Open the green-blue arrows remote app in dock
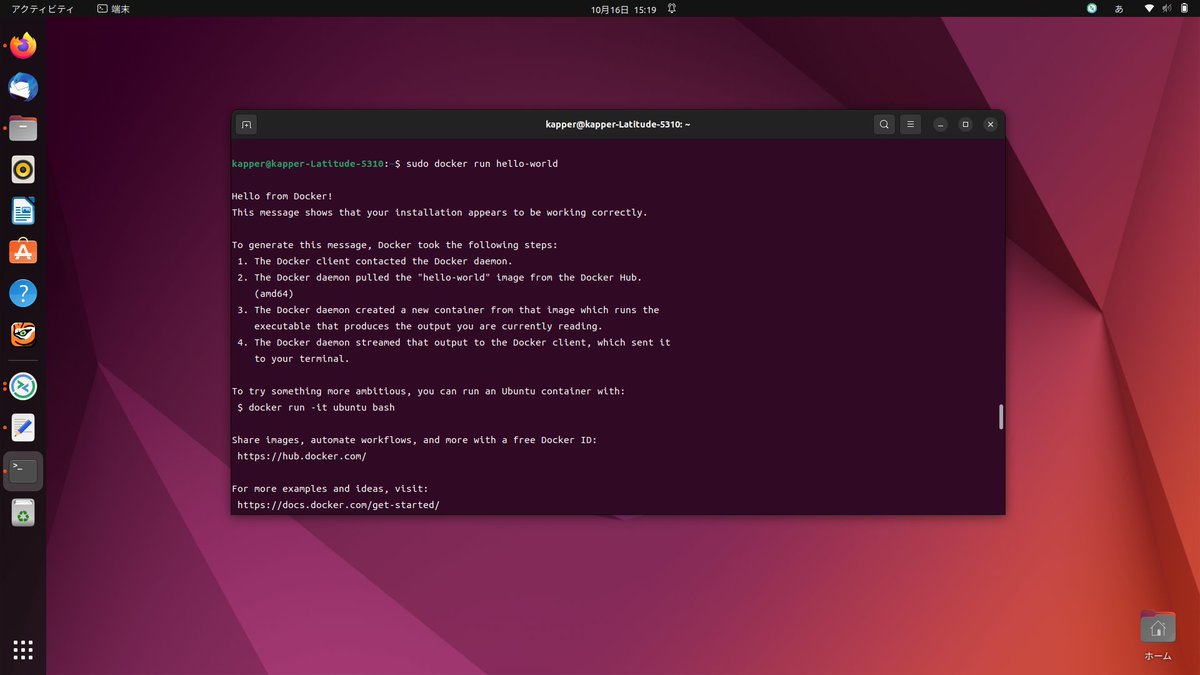The image size is (1200, 675). coord(23,385)
